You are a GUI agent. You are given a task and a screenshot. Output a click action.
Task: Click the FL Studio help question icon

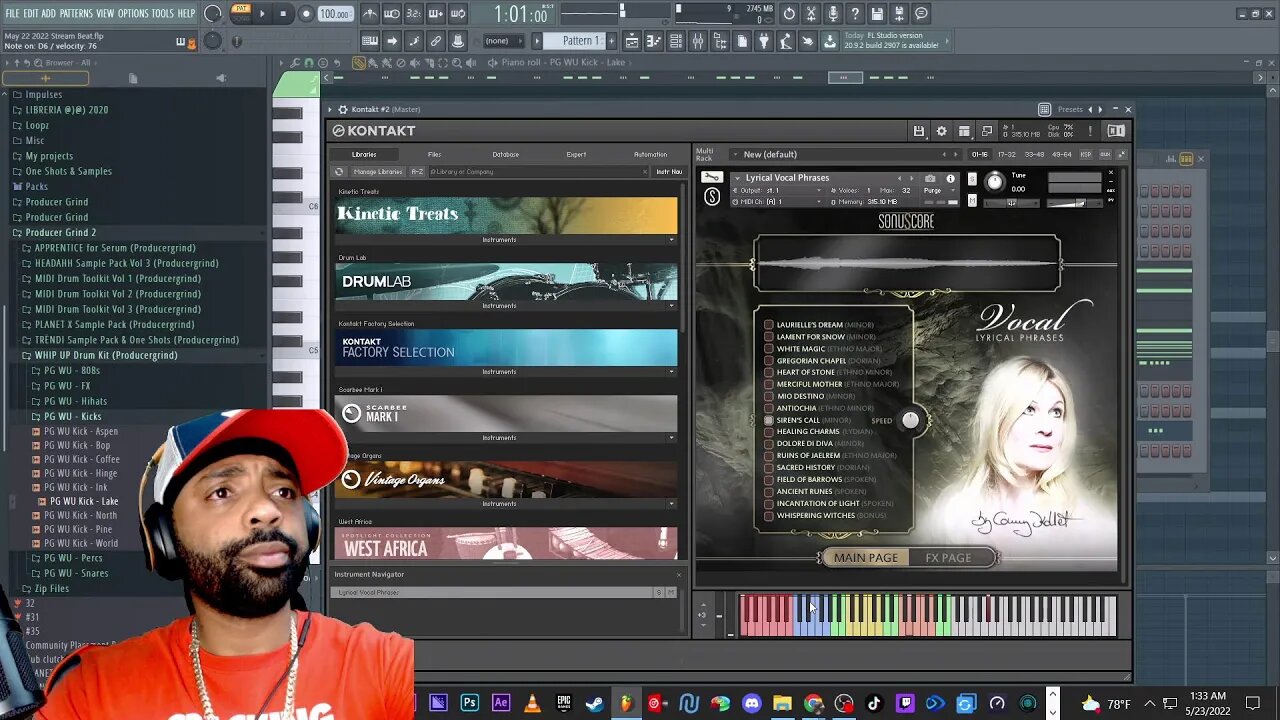pos(855,14)
